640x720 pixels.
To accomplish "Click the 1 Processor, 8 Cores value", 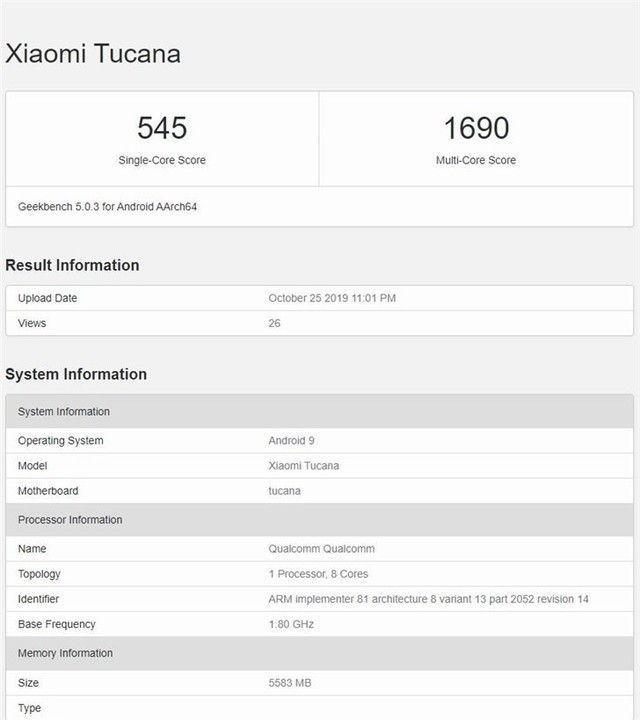I will click(318, 574).
